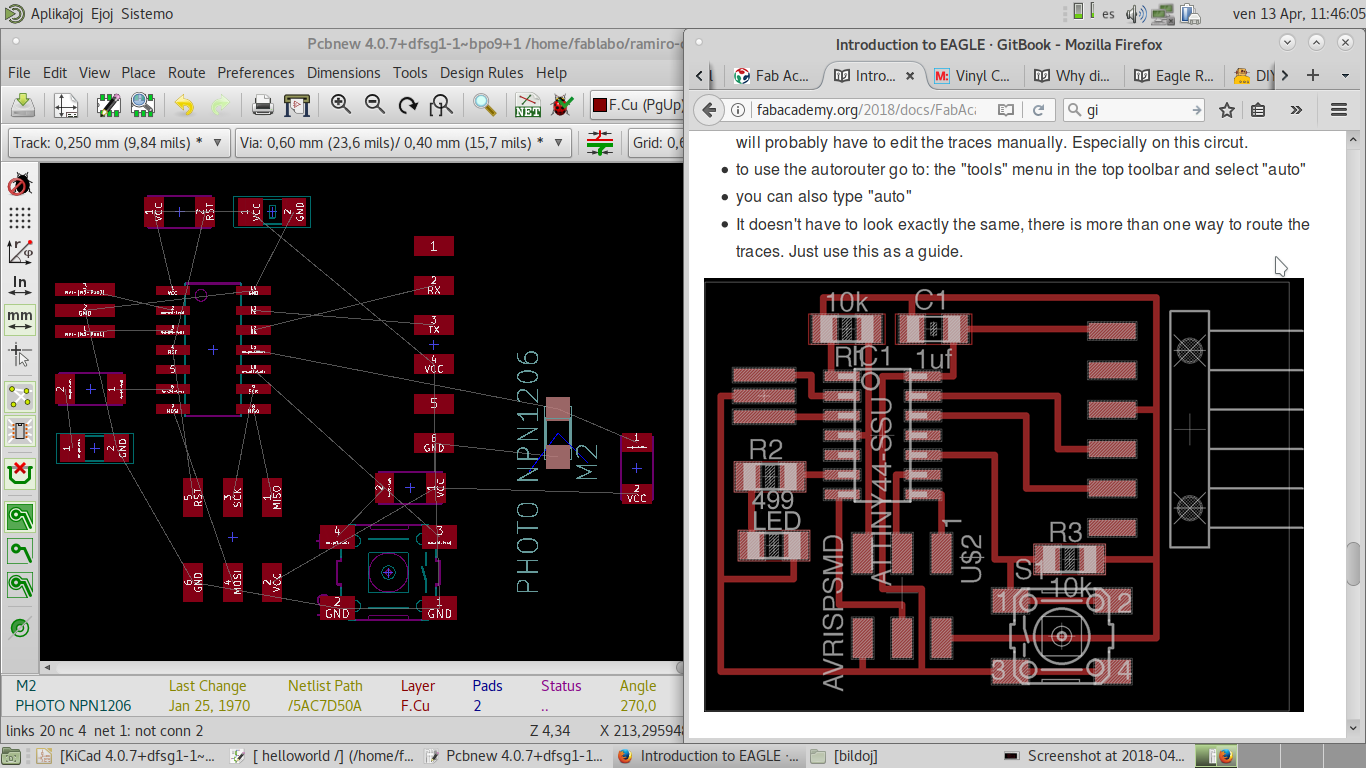1366x768 pixels.
Task: Go back in Firefox
Action: coord(709,110)
